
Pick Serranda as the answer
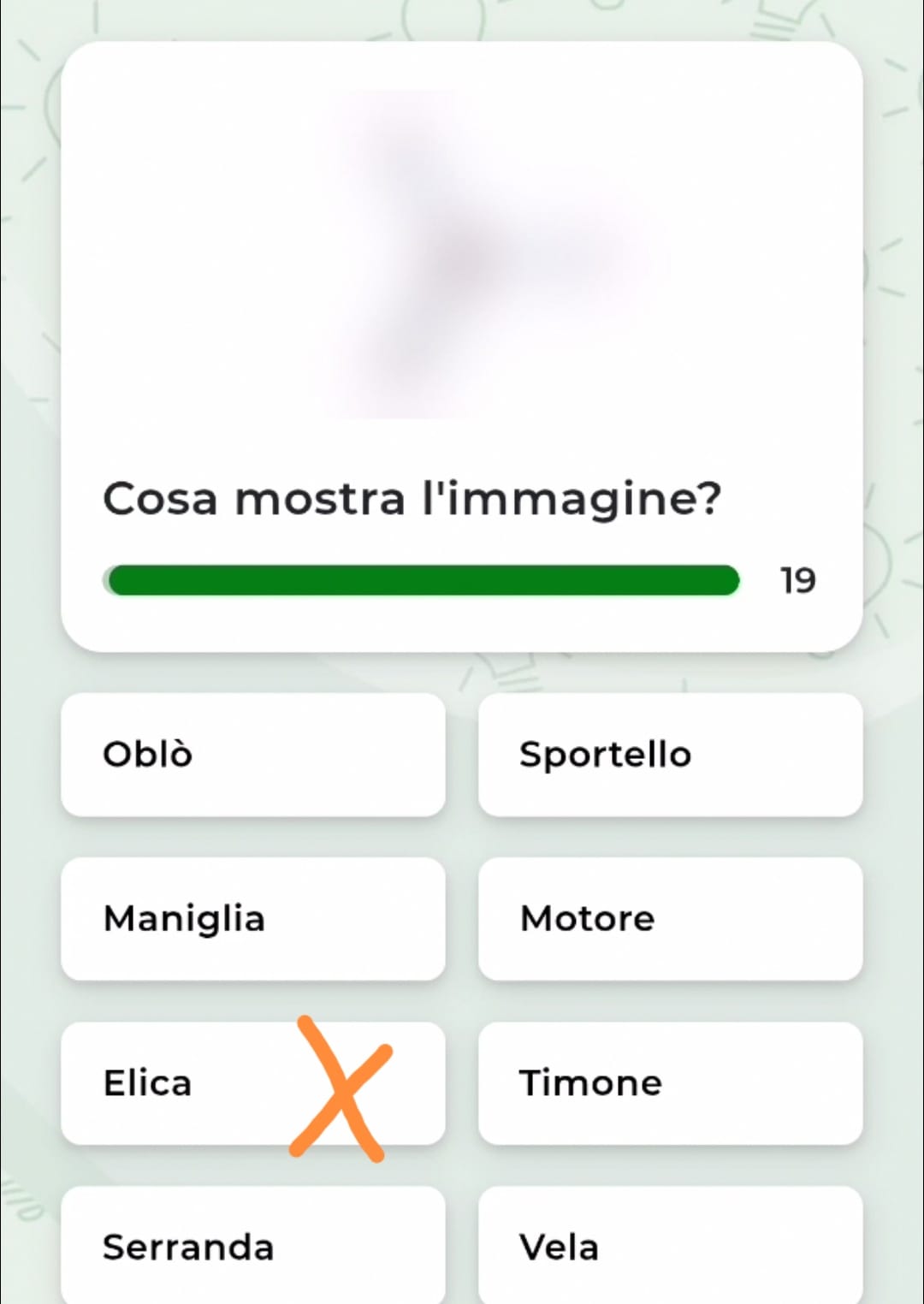[252, 1246]
